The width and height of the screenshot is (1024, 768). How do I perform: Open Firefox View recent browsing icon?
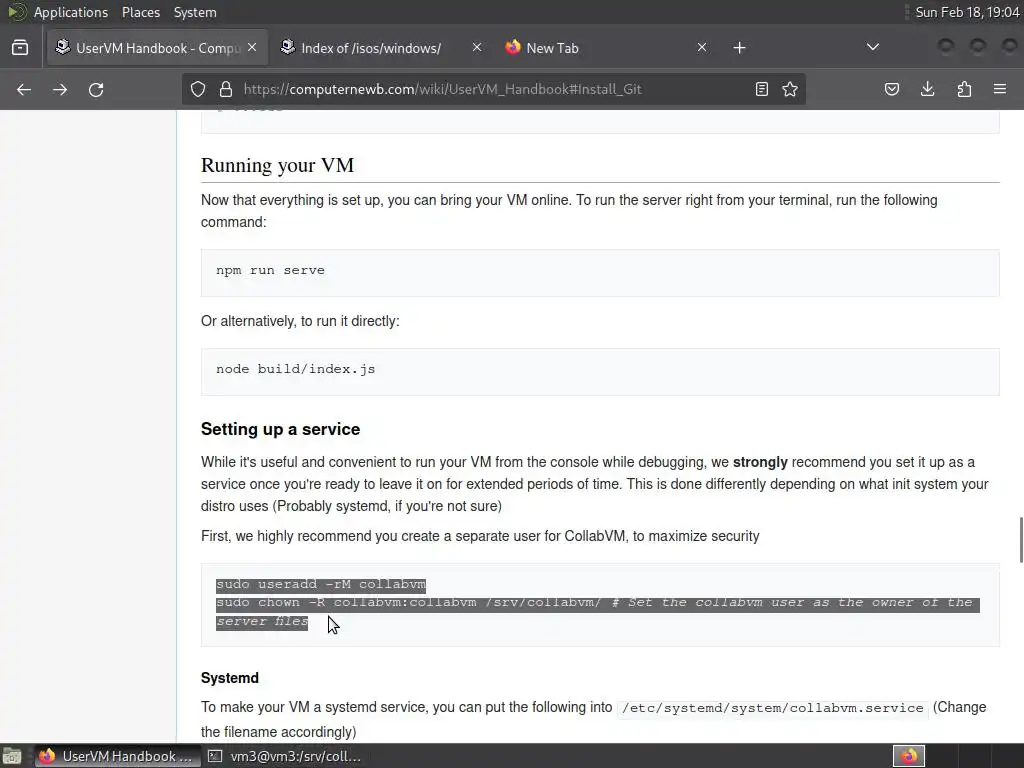(x=20, y=48)
